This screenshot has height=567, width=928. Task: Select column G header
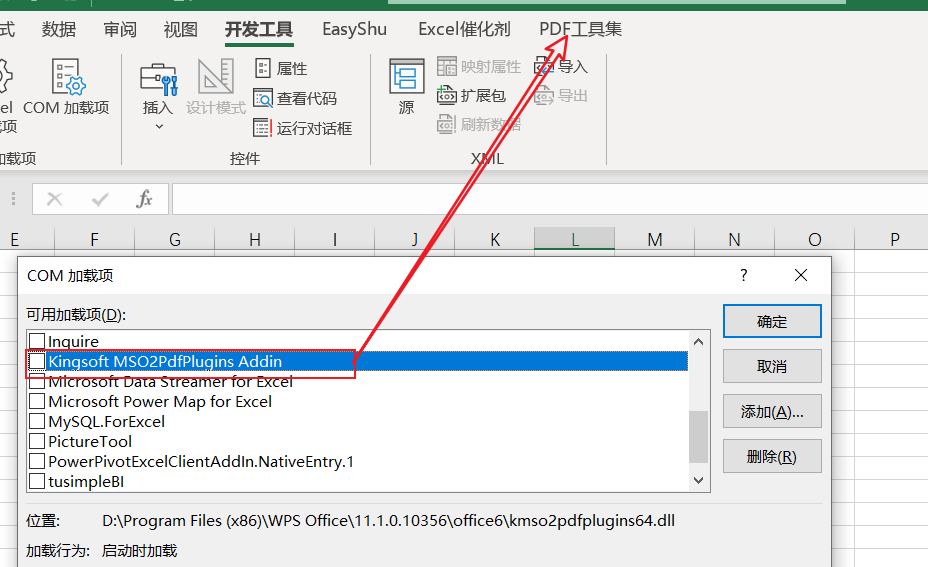[175, 240]
